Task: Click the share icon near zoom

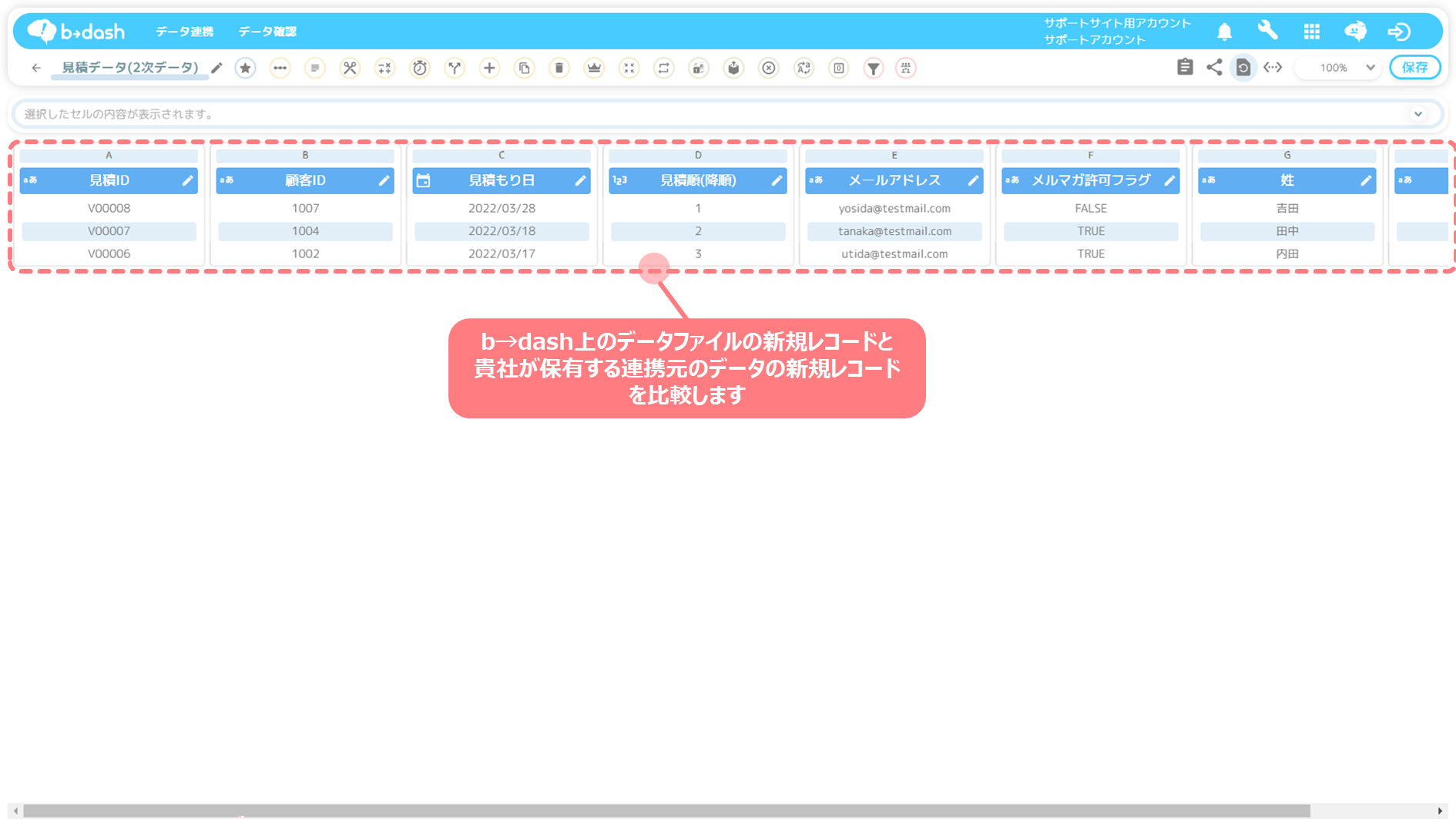Action: coord(1214,68)
